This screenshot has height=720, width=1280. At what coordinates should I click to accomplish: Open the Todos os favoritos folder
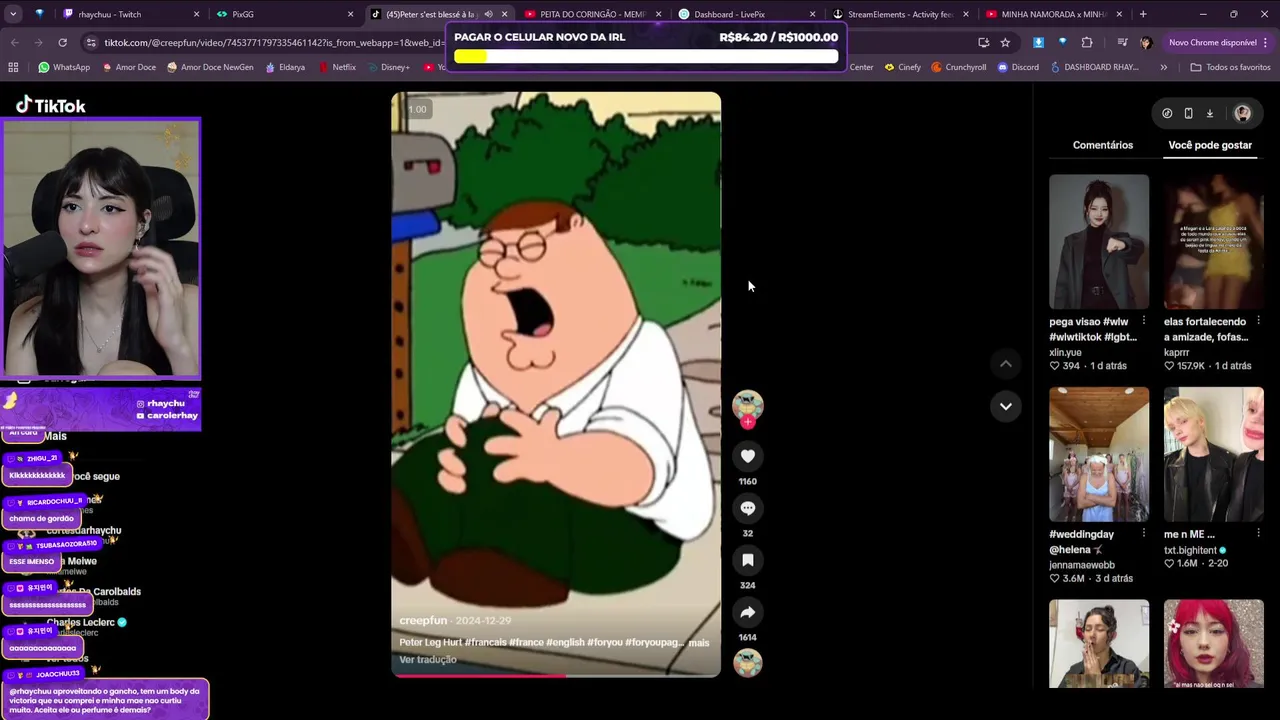pos(1230,67)
